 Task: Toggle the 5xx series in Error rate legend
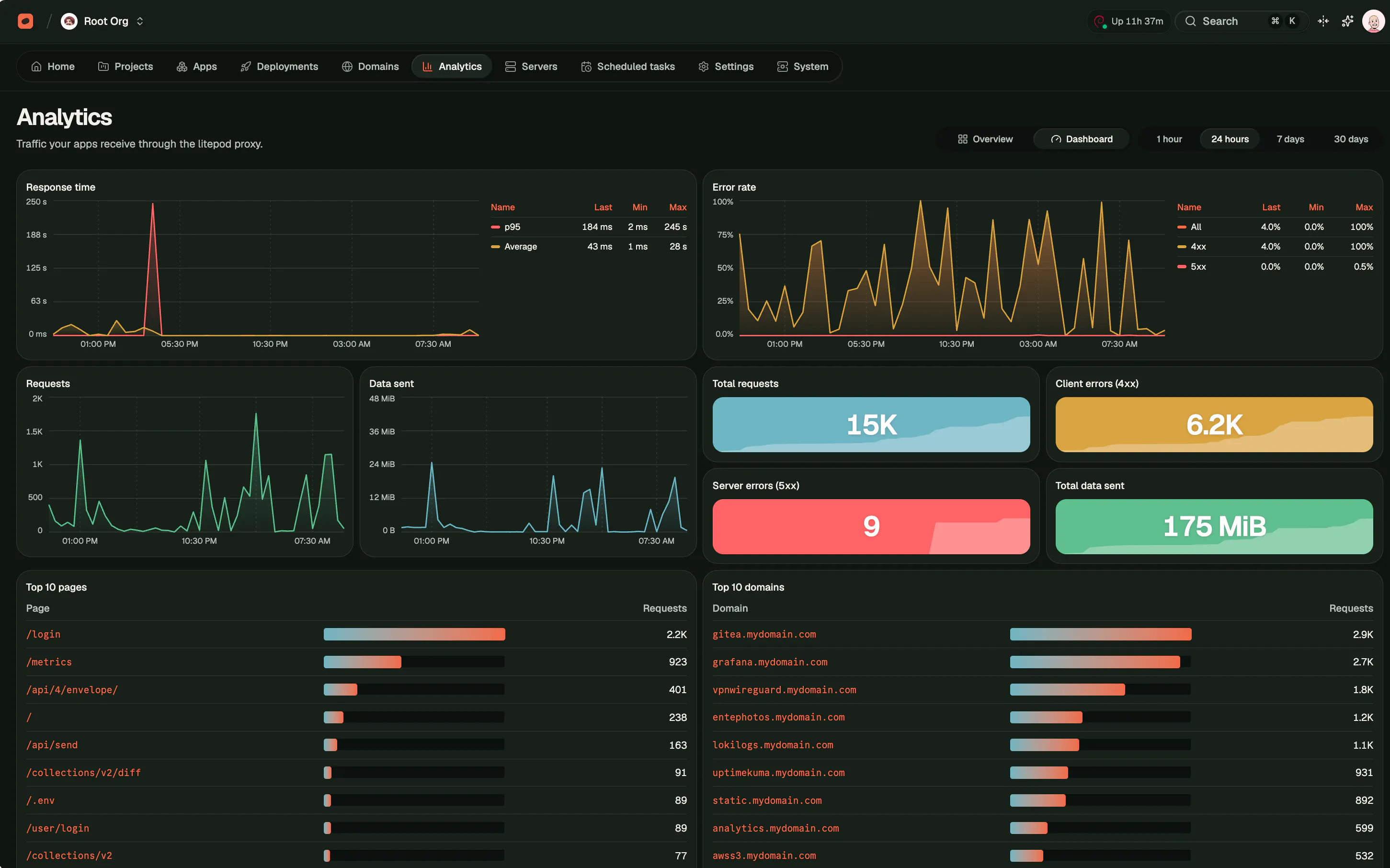tap(1275, 266)
